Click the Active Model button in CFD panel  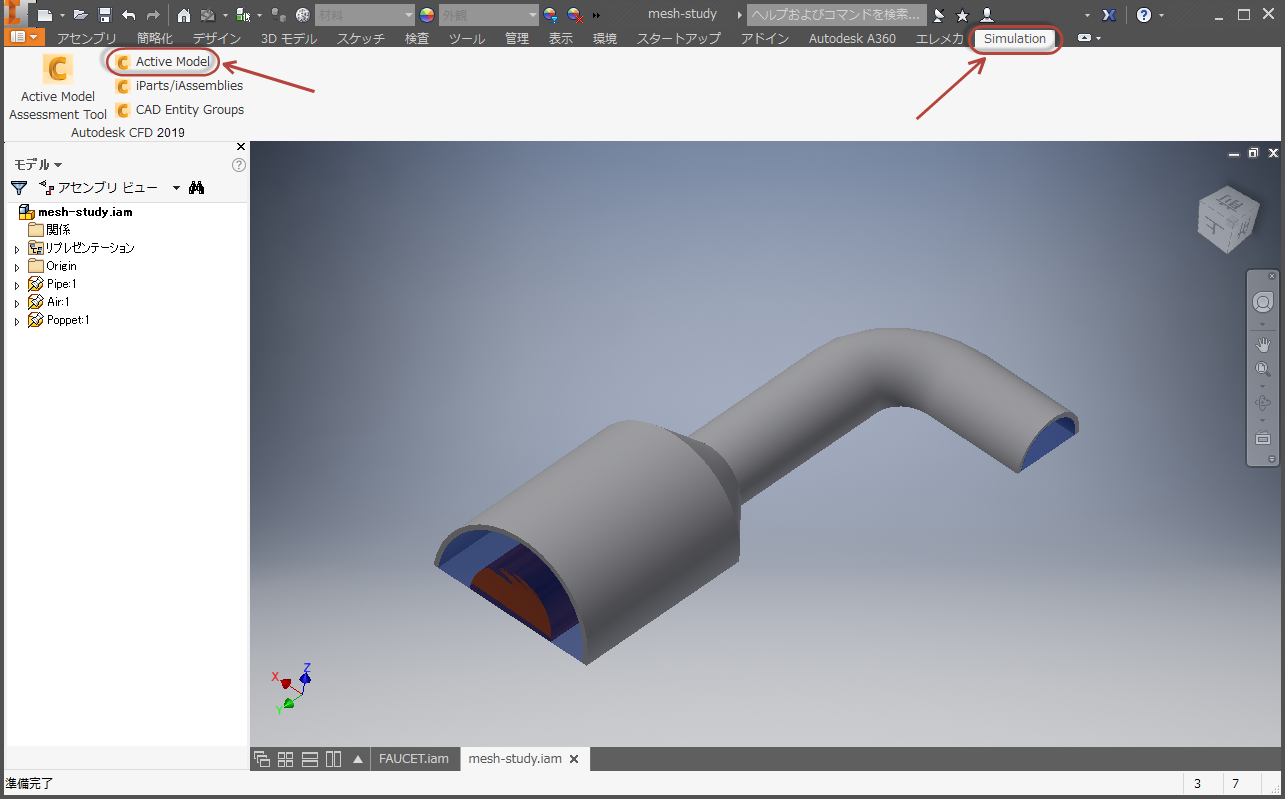pos(163,62)
